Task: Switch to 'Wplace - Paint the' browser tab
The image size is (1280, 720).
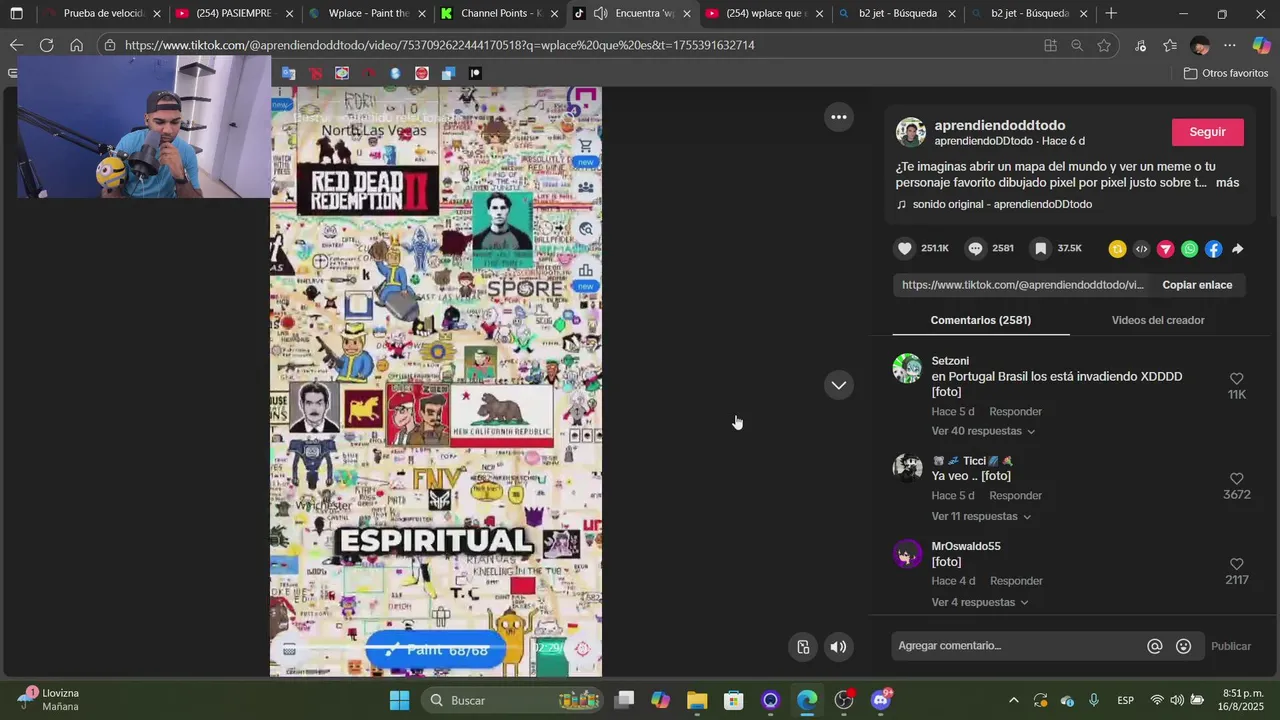Action: point(368,14)
